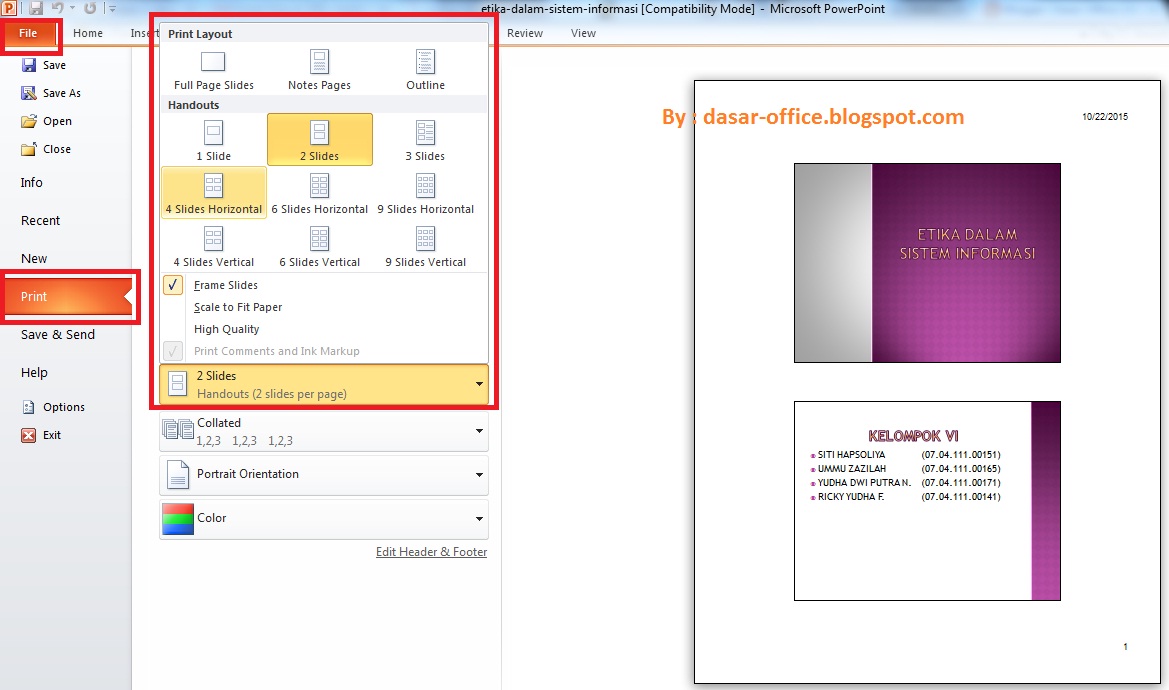Open the quick access toolbar customize arrow
The width and height of the screenshot is (1169, 690).
point(113,9)
